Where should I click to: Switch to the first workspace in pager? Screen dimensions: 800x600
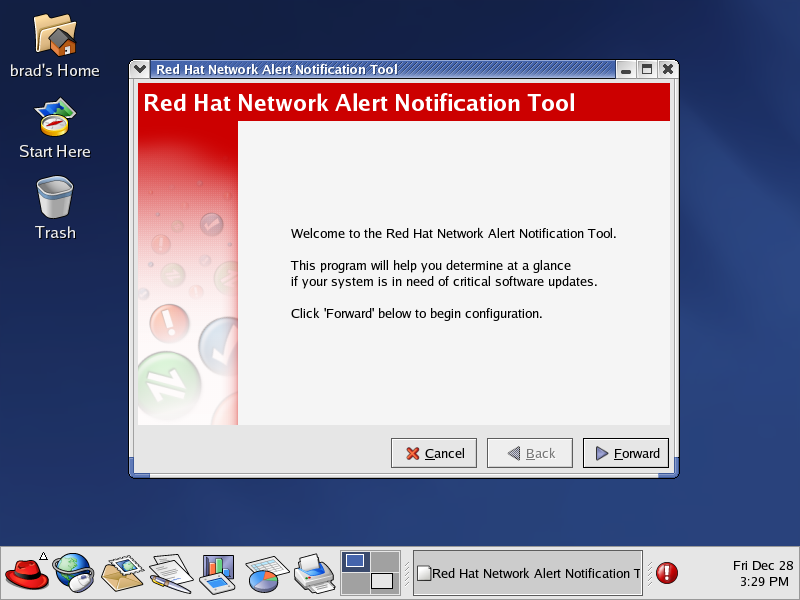tap(356, 561)
